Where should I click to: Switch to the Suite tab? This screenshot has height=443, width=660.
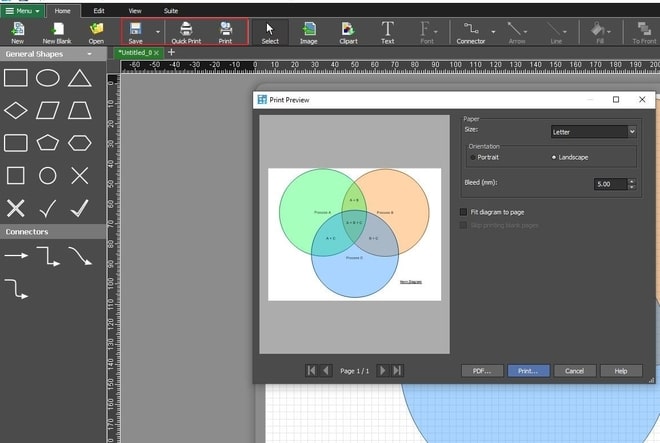(170, 11)
